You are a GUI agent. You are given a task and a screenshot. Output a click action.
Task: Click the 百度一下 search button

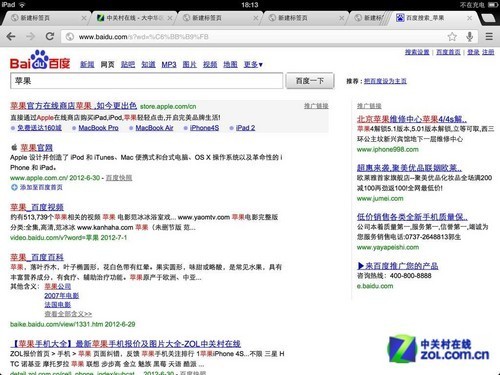click(x=310, y=81)
